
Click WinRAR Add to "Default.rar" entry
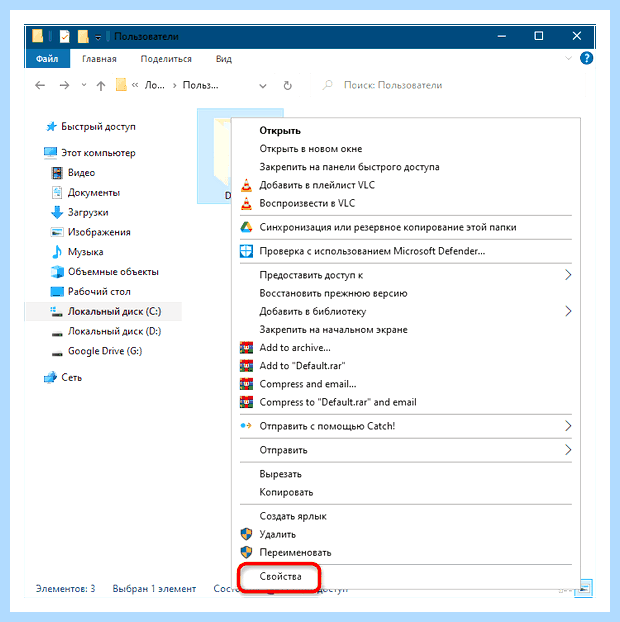[x=406, y=366]
